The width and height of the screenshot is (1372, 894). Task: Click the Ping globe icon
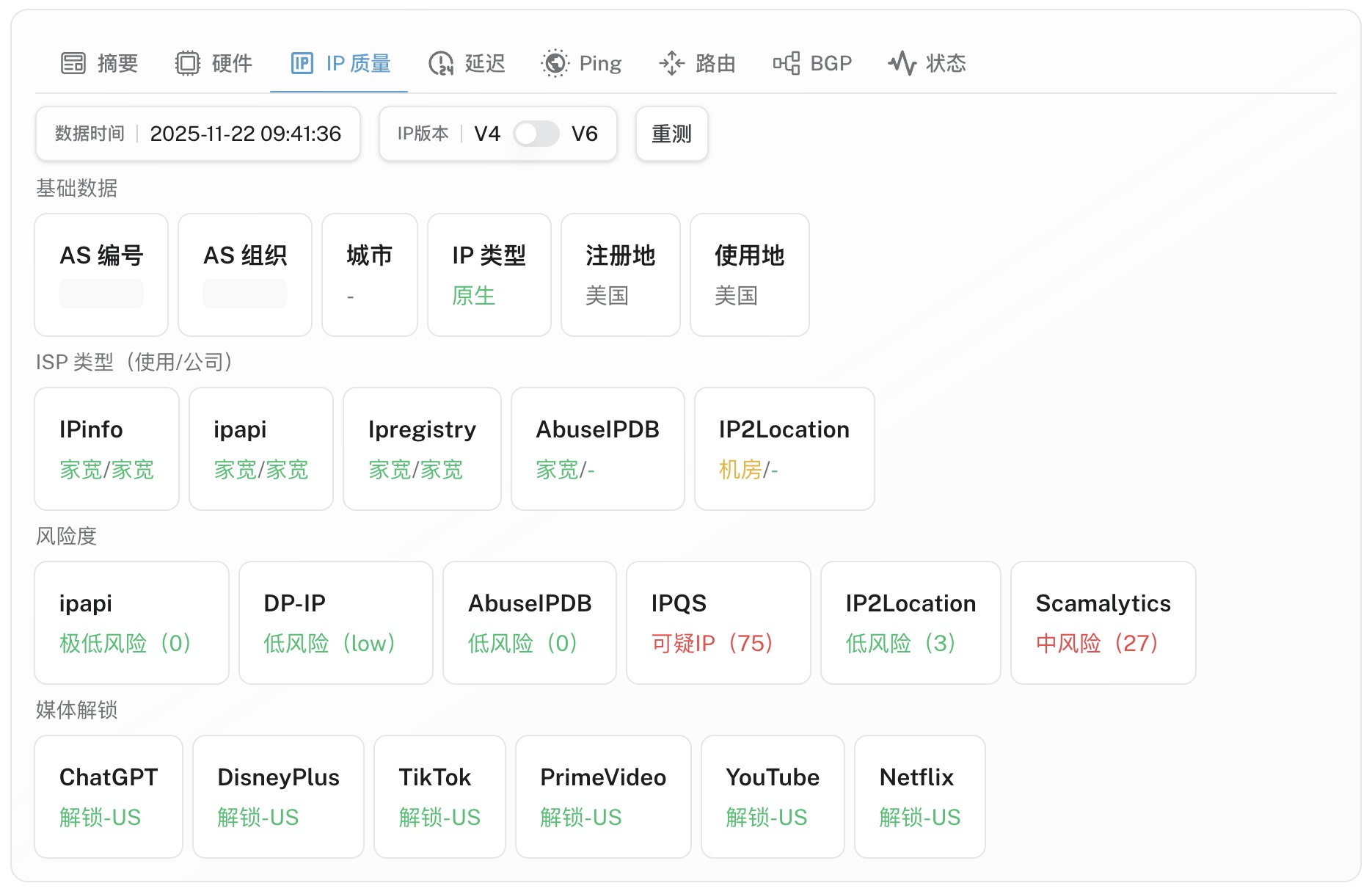[x=555, y=64]
